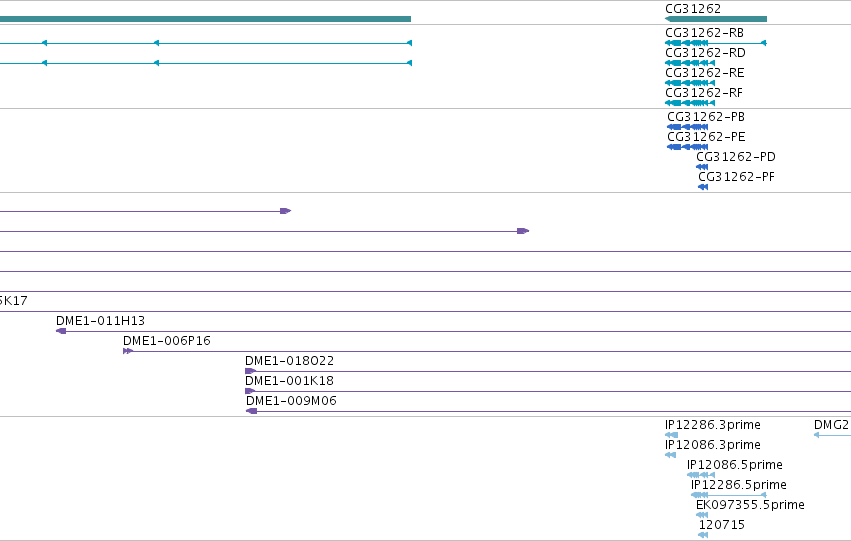Click the DME1-018O22 clone label
The image size is (851, 541).
(289, 361)
